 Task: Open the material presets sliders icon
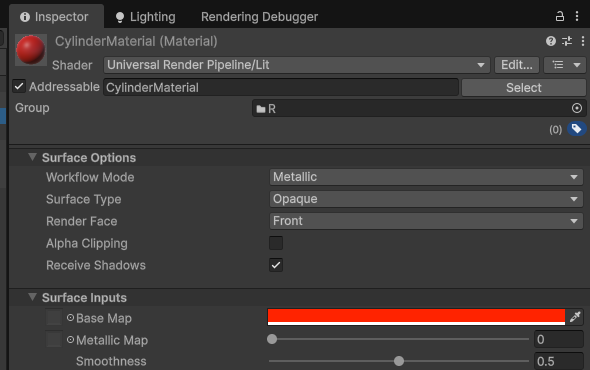(567, 41)
